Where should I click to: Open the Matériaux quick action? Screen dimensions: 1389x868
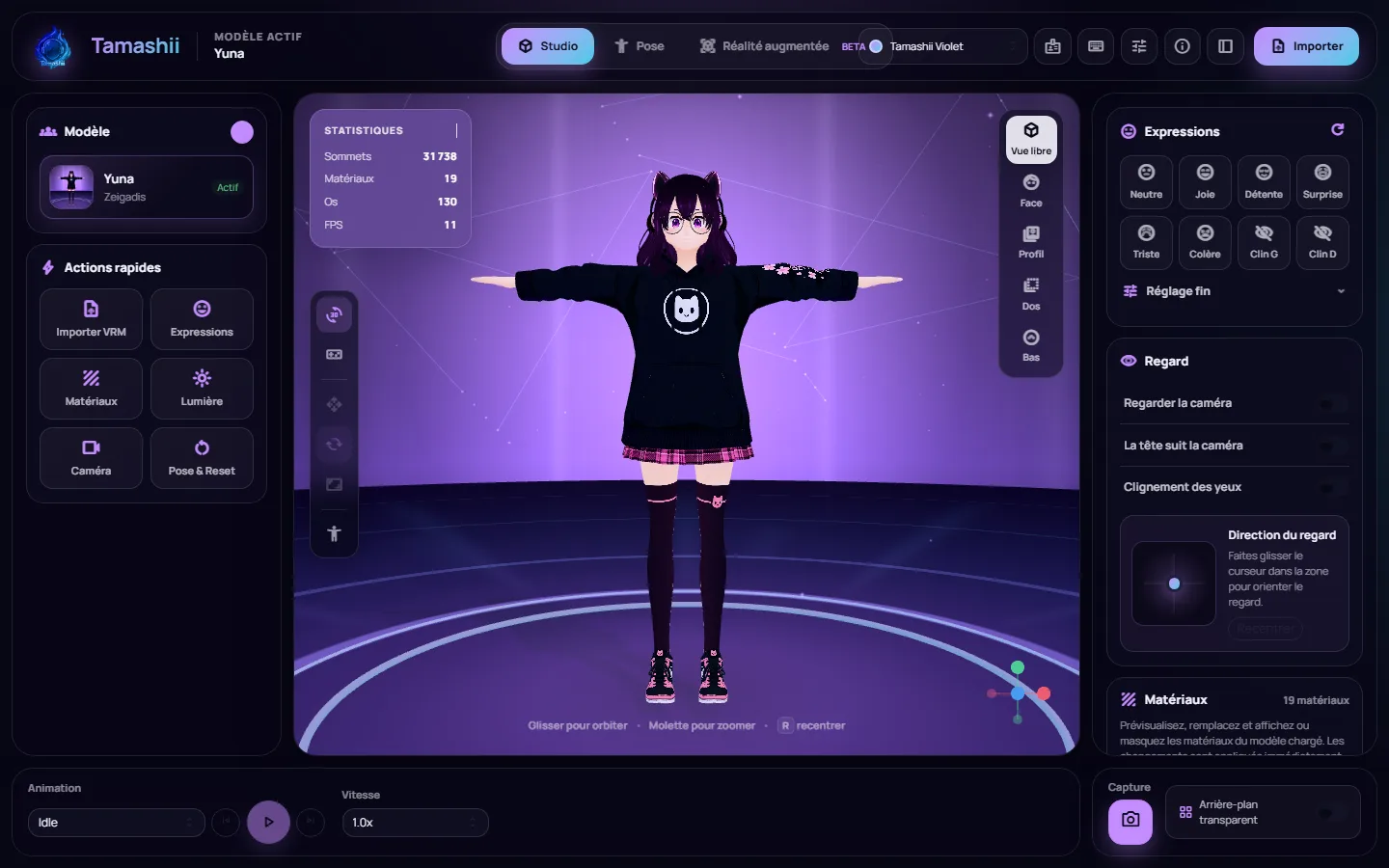[x=91, y=389]
